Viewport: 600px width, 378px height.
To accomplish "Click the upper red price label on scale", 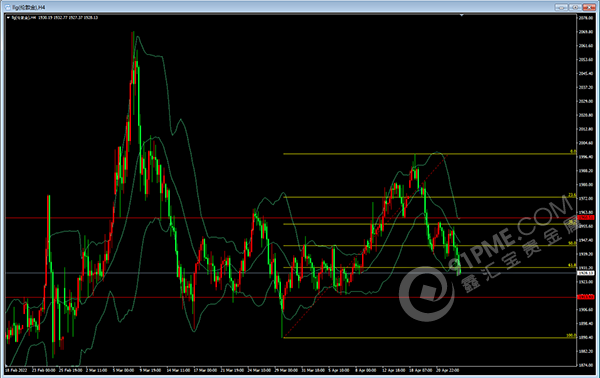I will tap(586, 217).
